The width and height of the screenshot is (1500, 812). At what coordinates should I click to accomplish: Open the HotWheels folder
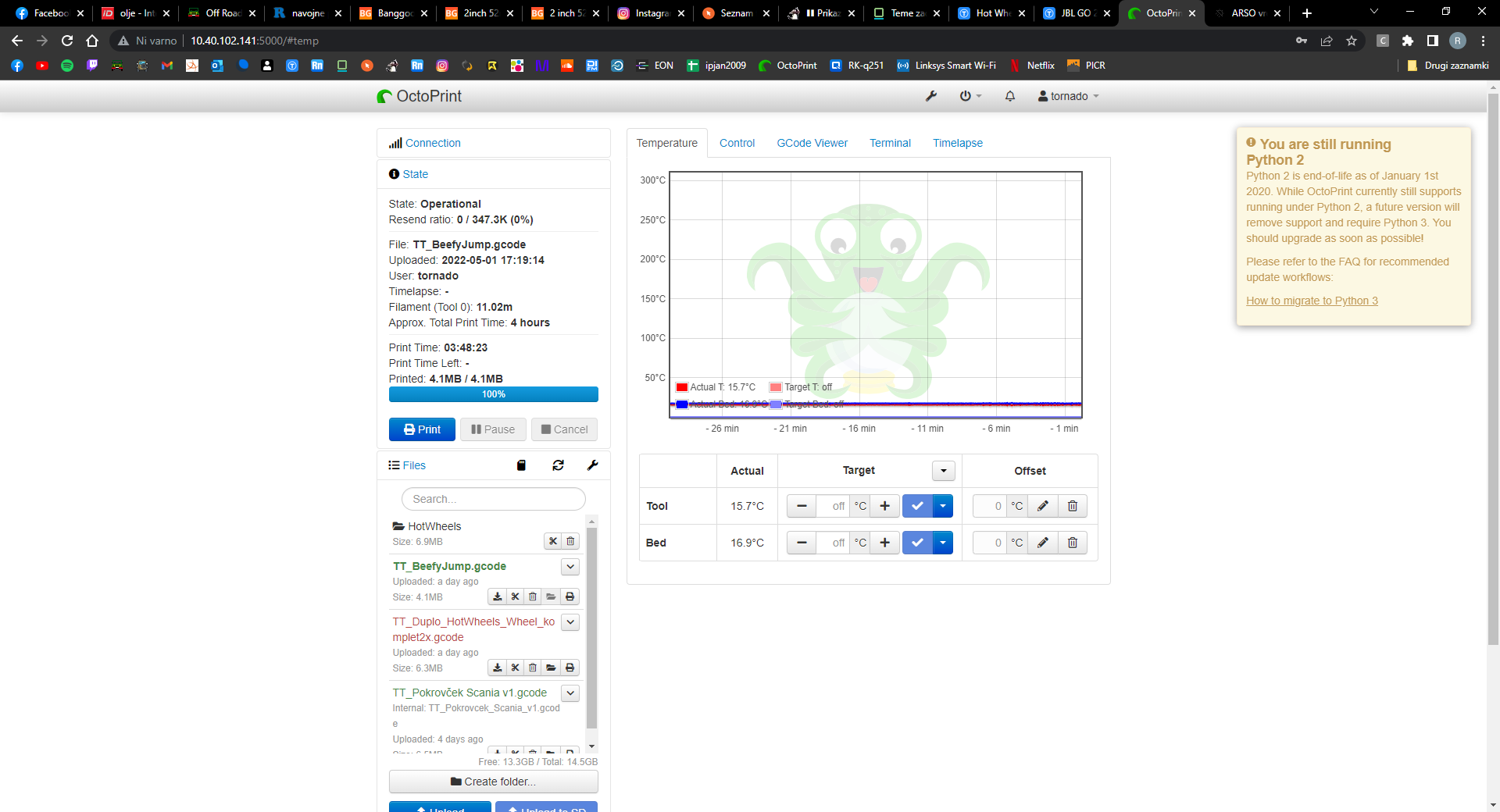(x=434, y=526)
